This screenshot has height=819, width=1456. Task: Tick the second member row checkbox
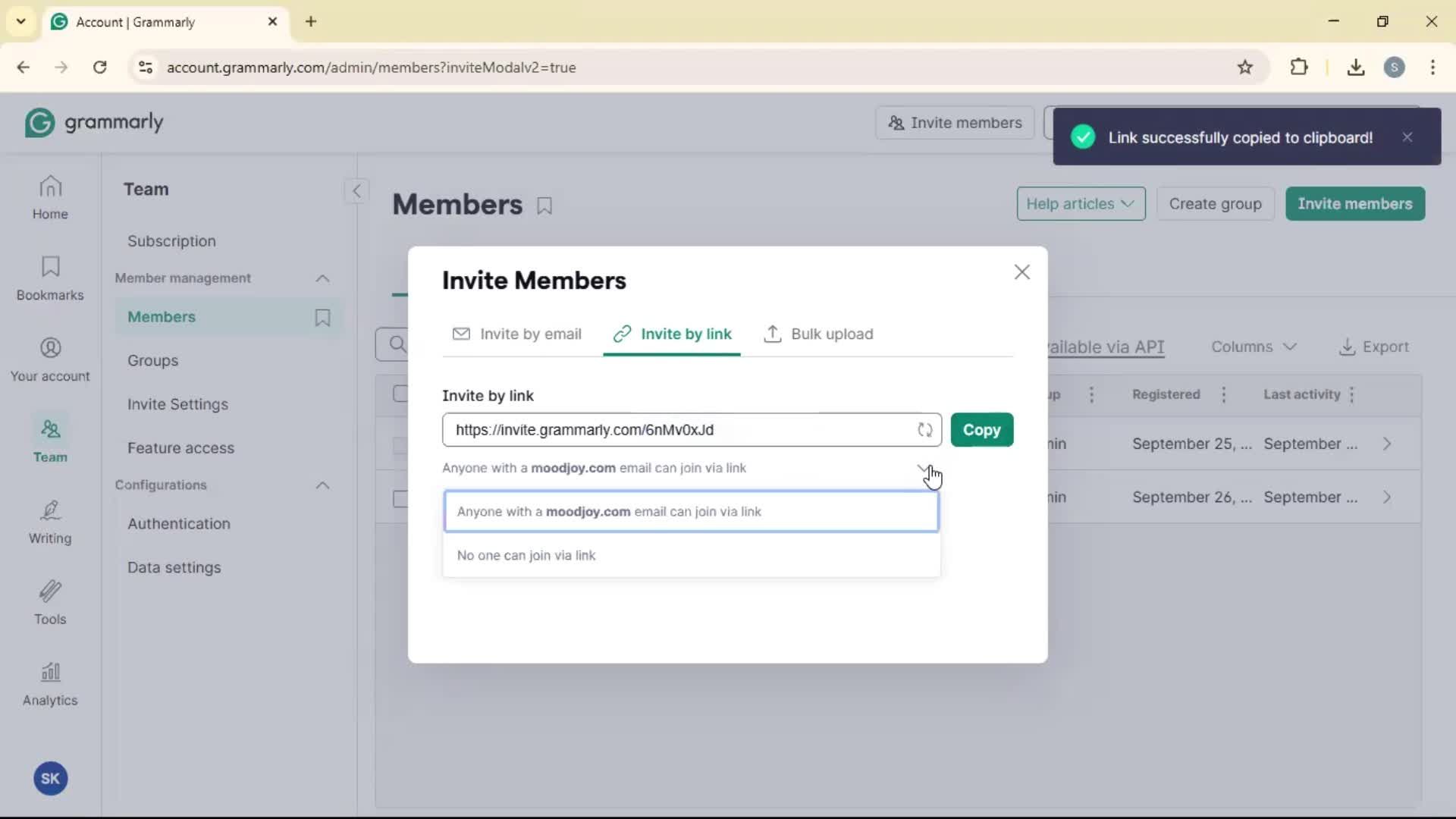[400, 498]
